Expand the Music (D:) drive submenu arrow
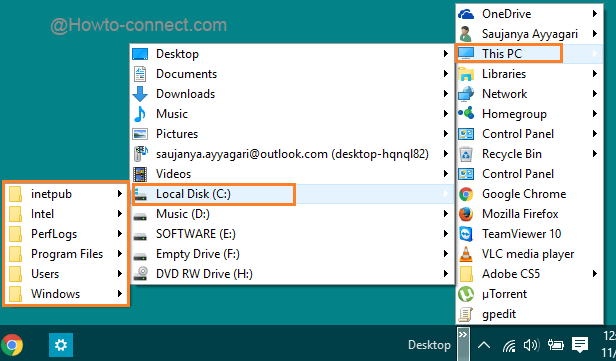 pos(446,214)
